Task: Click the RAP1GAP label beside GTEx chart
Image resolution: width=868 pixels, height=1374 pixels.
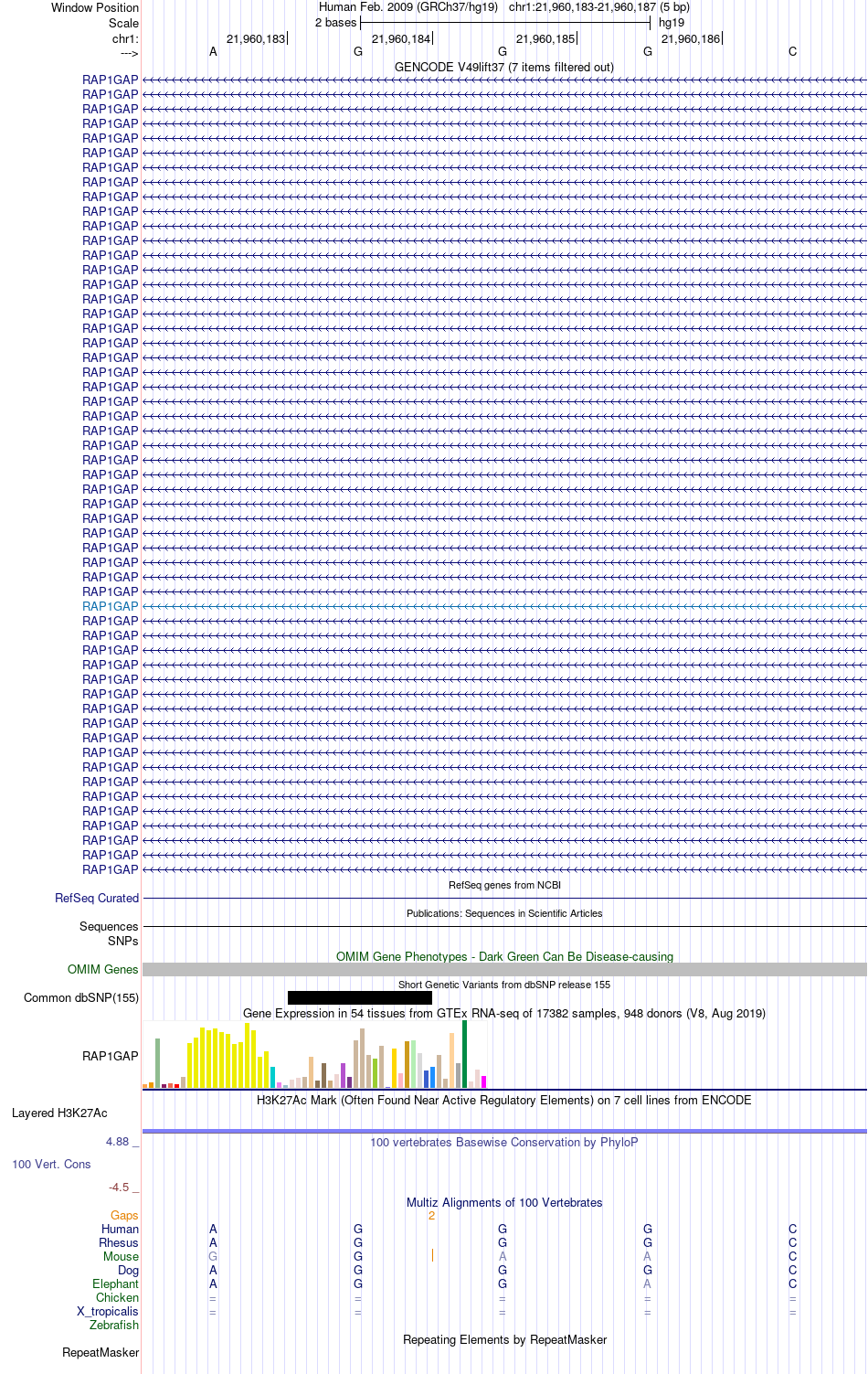Action: point(111,1056)
